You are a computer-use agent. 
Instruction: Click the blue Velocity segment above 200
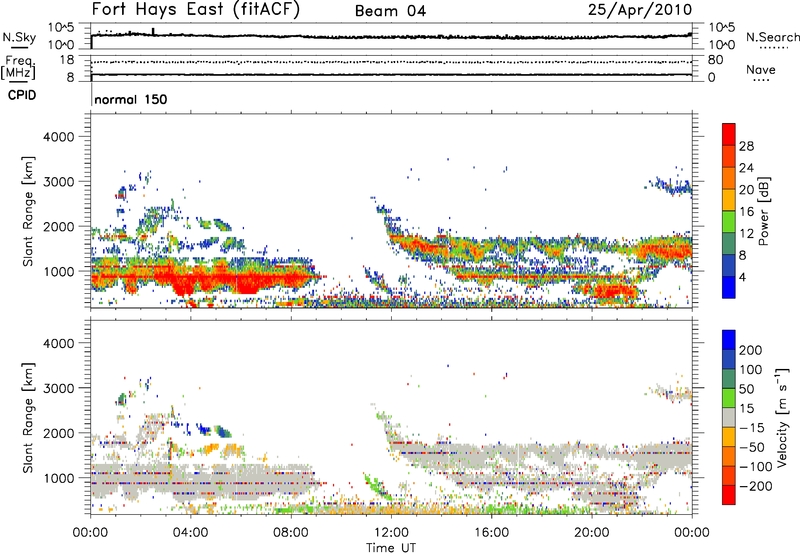(x=729, y=340)
